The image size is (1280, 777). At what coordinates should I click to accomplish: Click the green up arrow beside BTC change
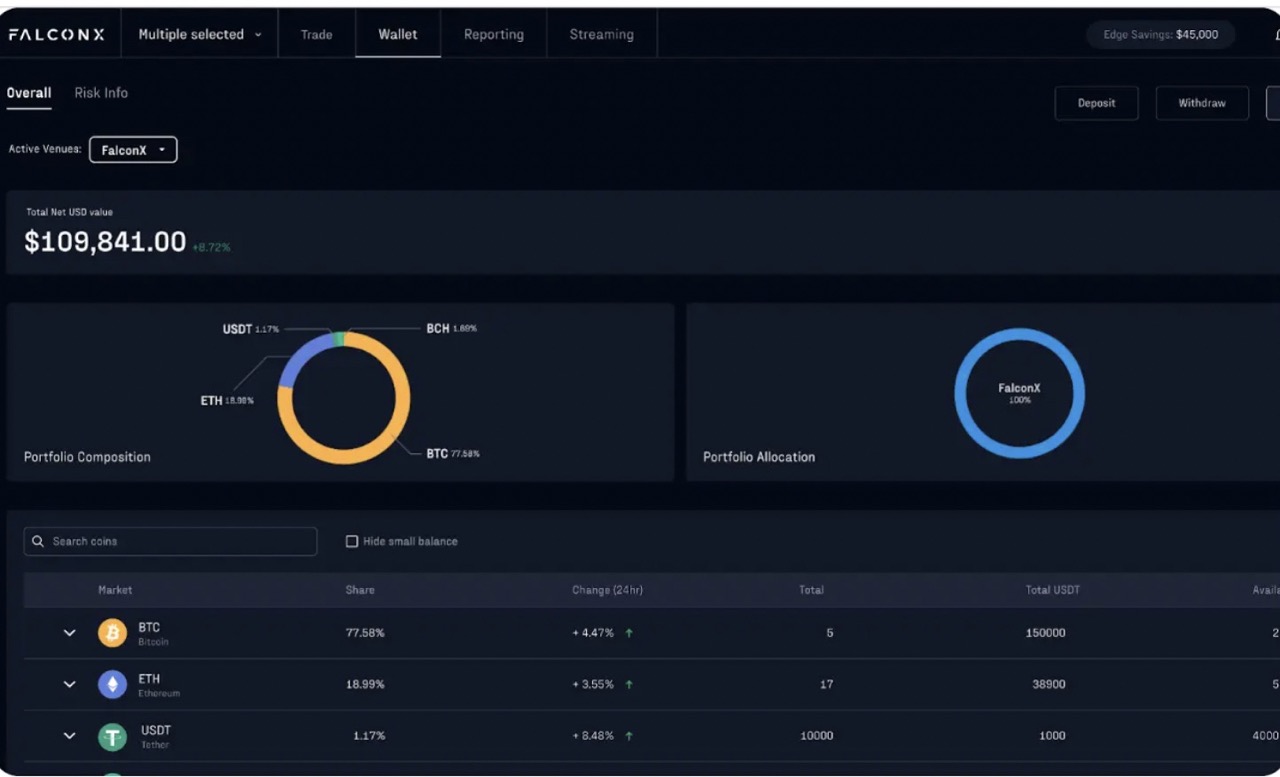coord(629,632)
